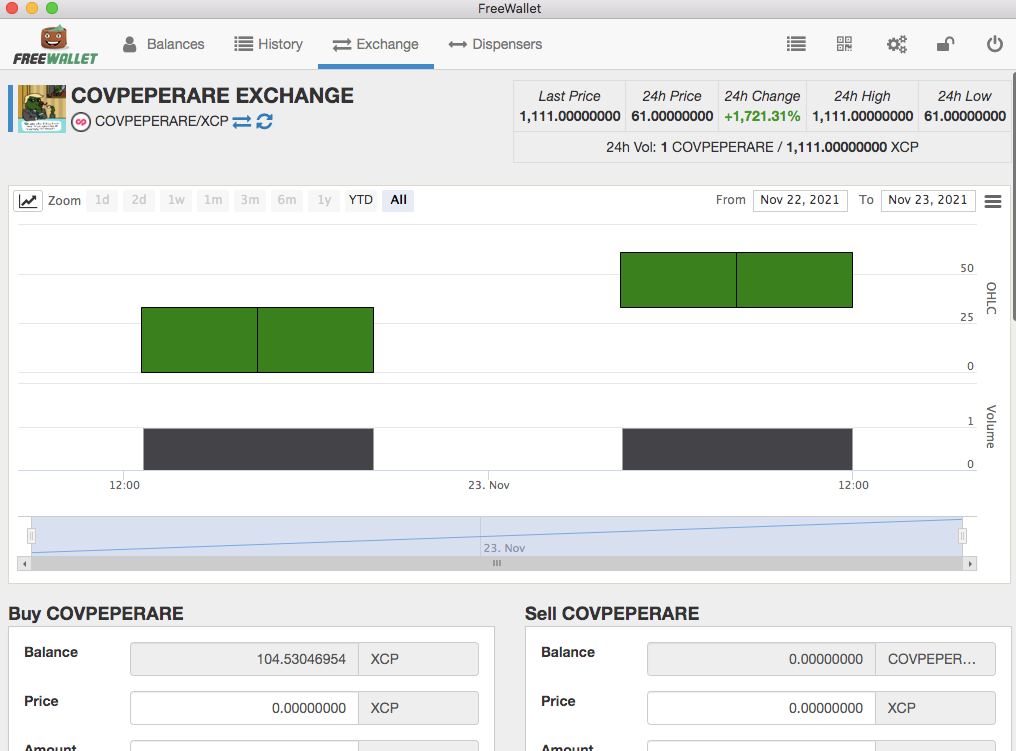Click the scrollbar right arrow under the chart

coord(970,564)
